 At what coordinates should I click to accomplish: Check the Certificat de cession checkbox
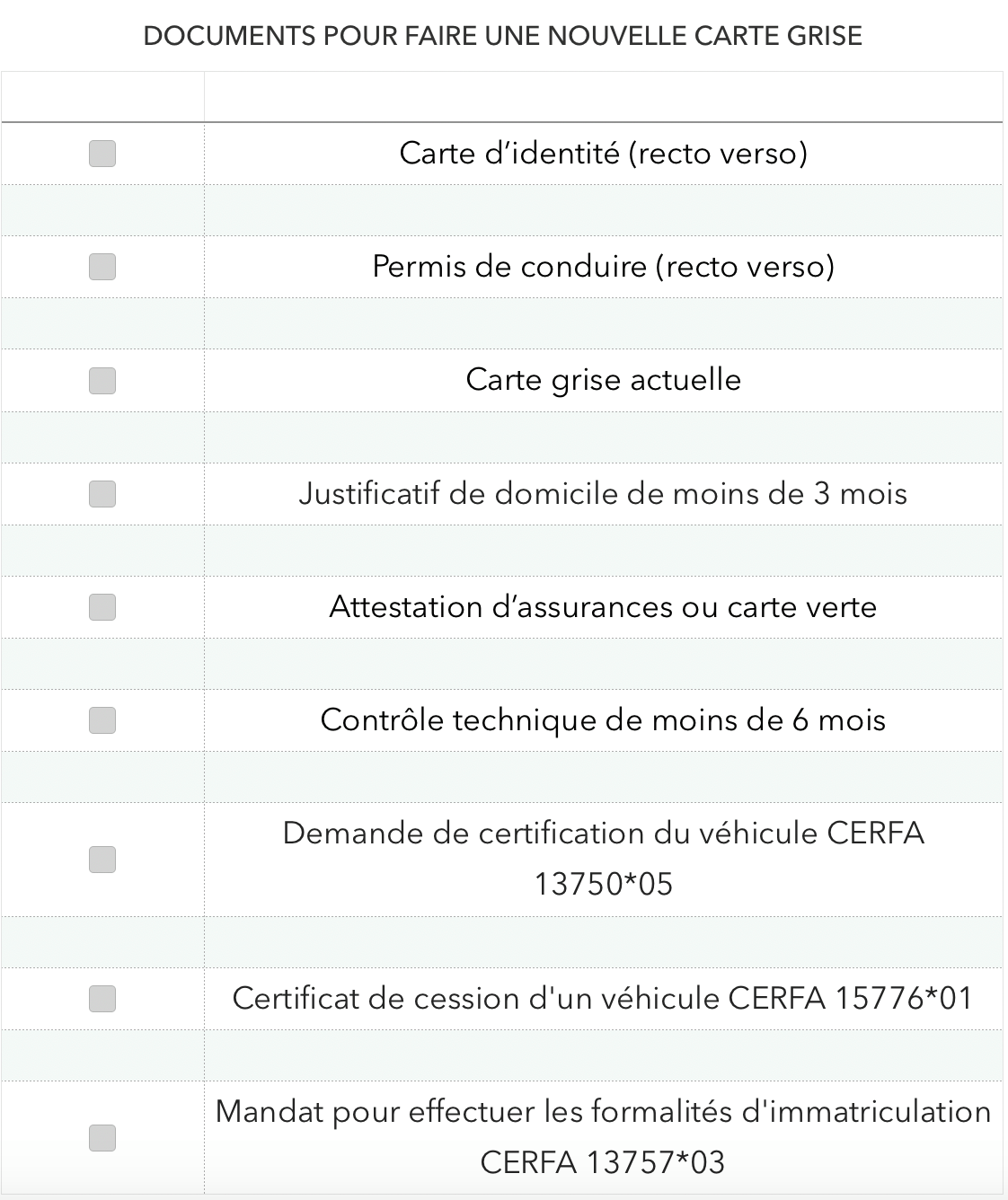click(x=102, y=998)
